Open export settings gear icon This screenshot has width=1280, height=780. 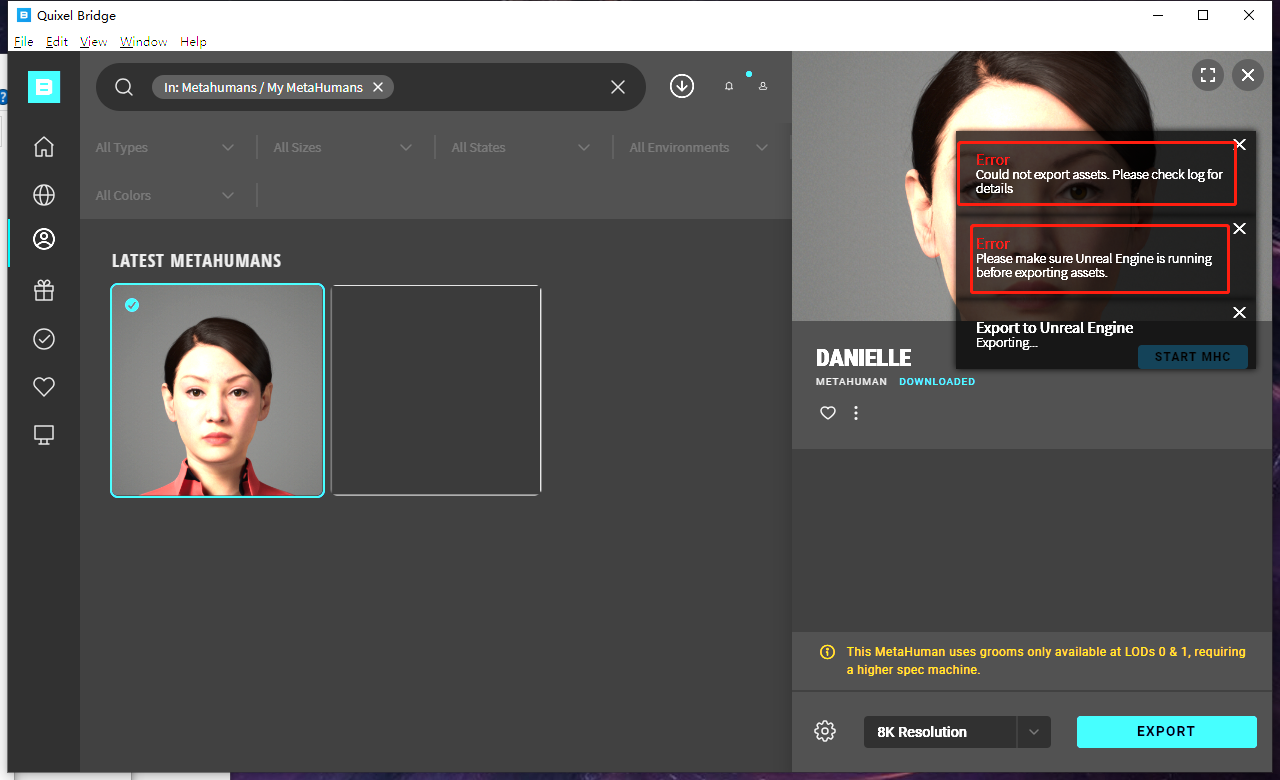[825, 731]
